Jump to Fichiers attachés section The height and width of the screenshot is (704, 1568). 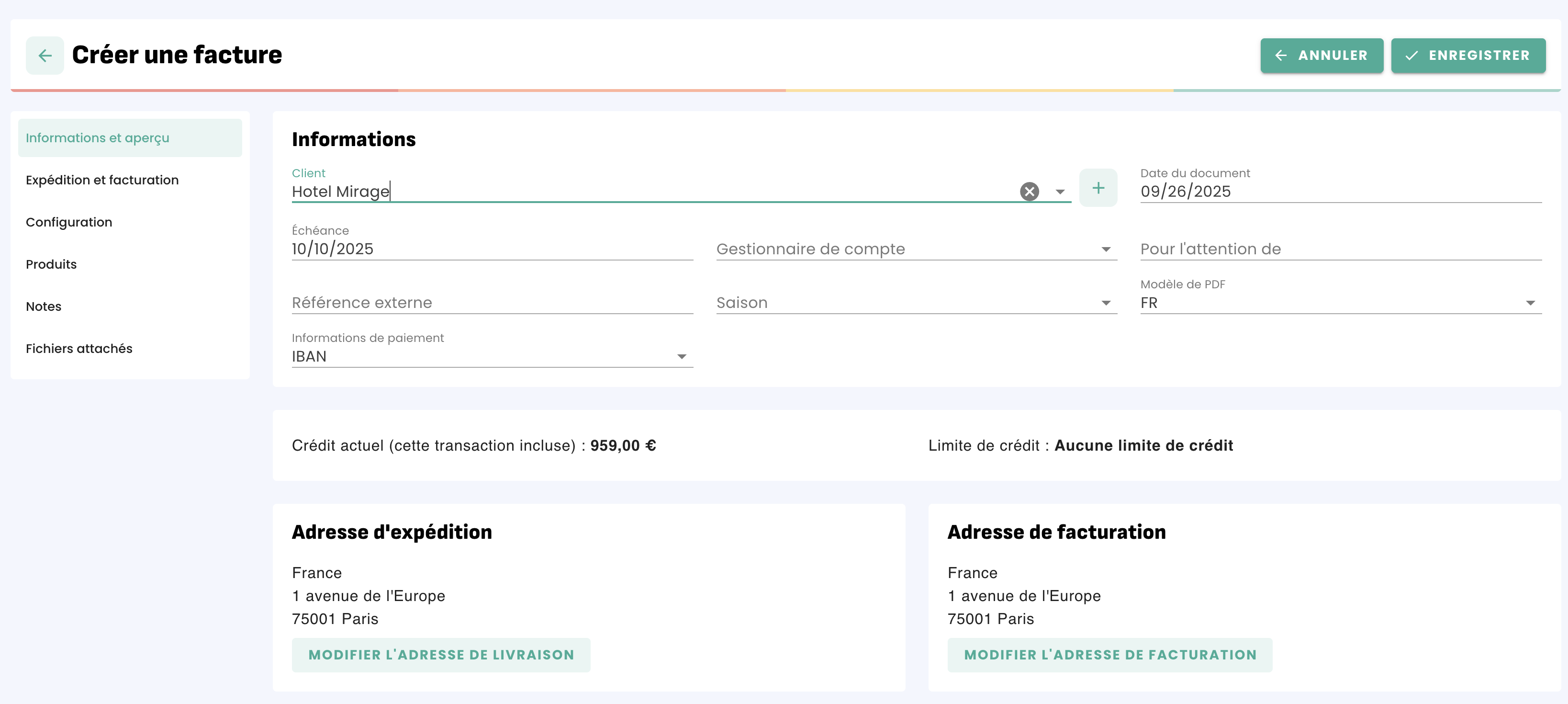(79, 348)
